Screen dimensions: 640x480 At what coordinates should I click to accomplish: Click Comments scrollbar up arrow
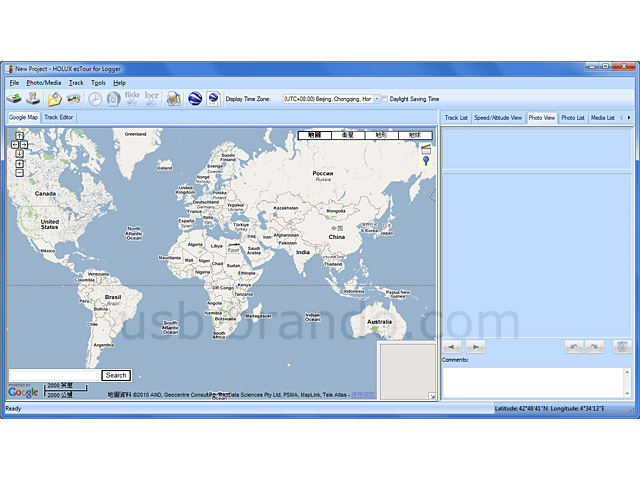coord(627,371)
